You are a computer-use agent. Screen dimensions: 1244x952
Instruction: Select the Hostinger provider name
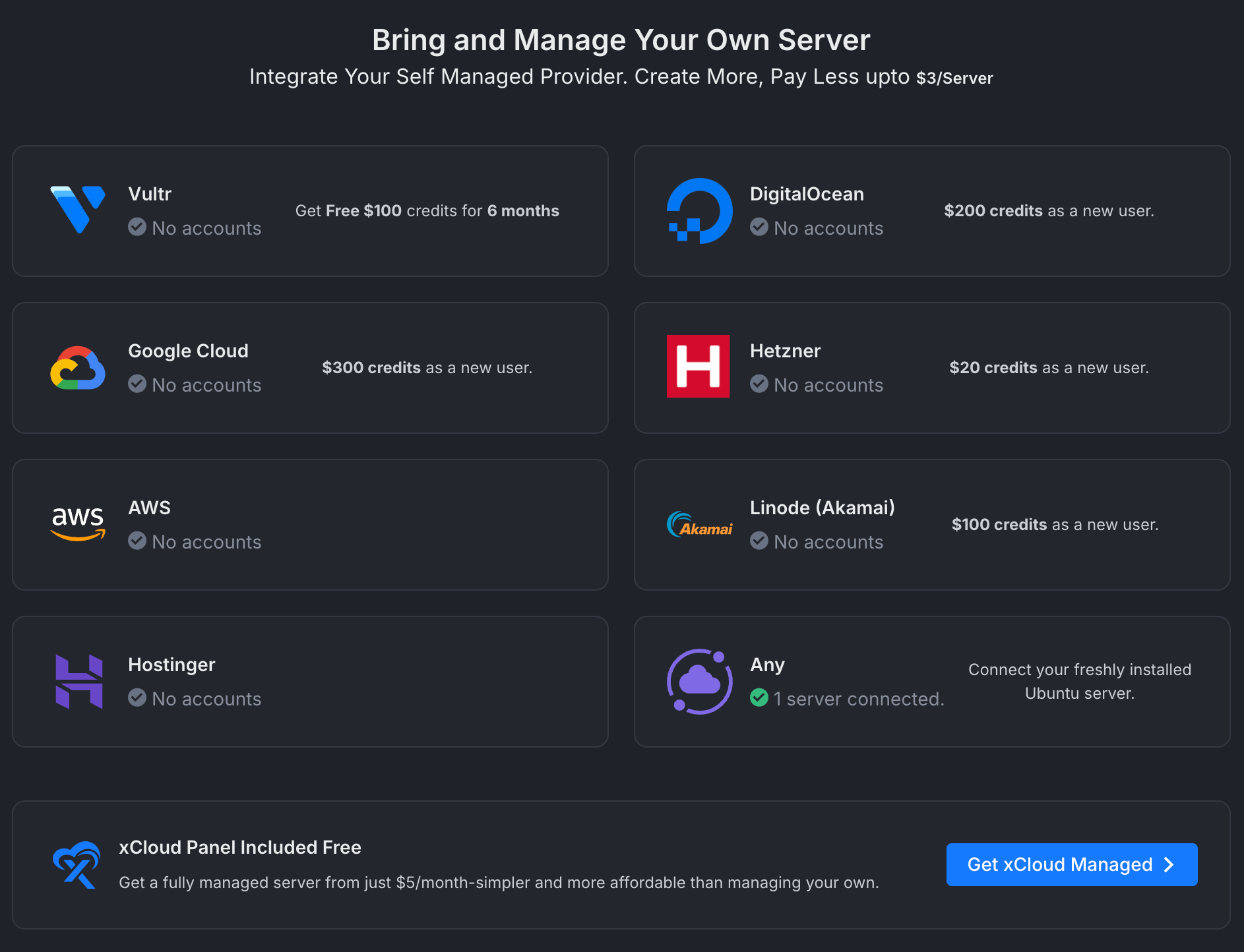tap(171, 665)
